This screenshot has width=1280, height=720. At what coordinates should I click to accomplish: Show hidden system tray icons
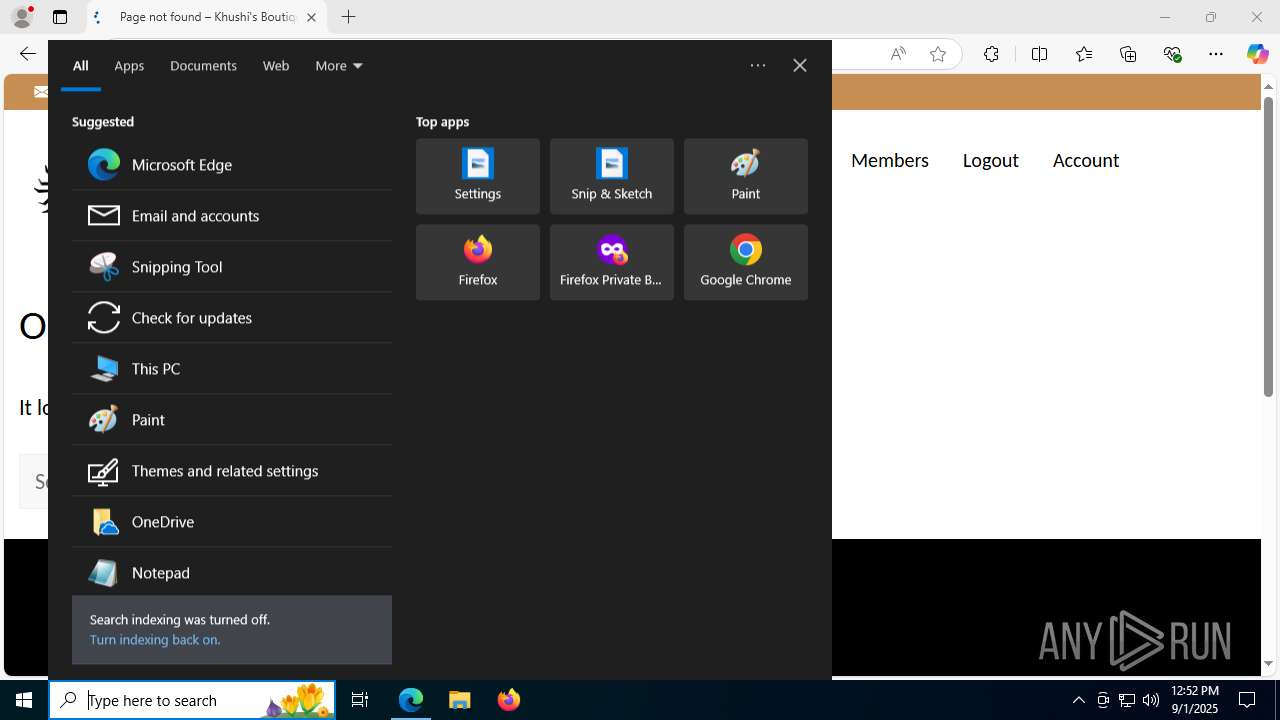(1079, 700)
